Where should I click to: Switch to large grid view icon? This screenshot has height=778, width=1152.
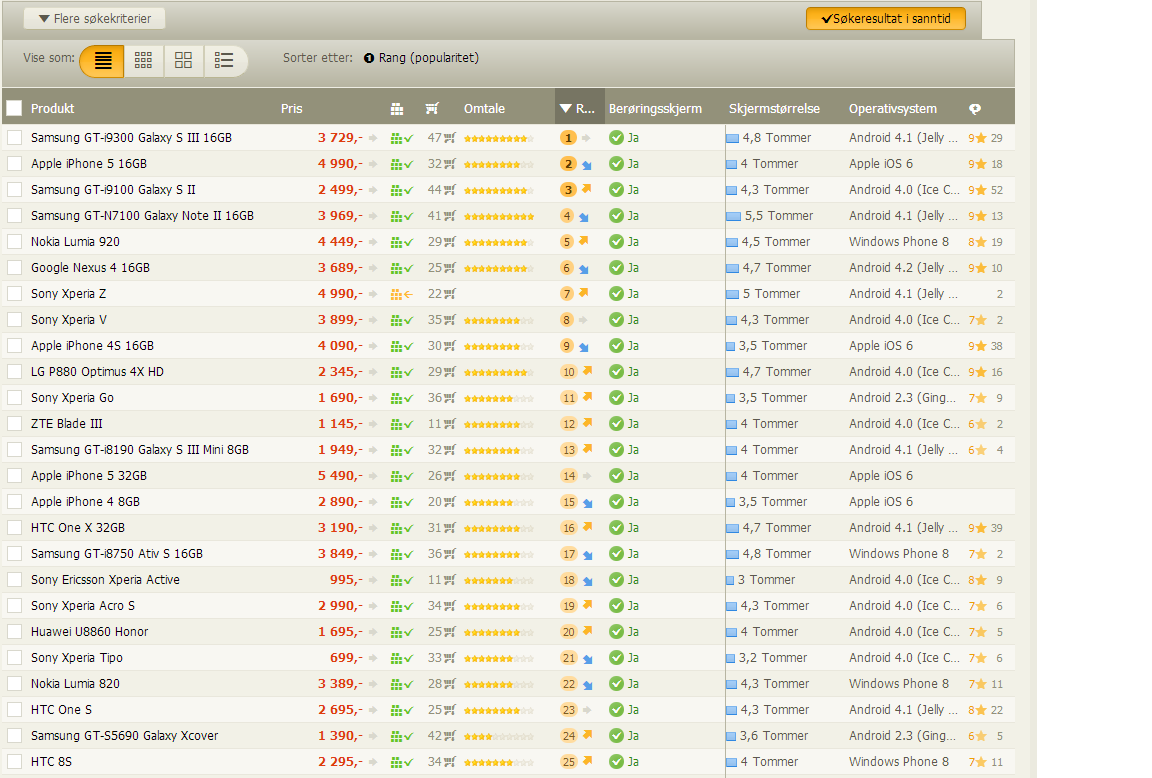tap(184, 61)
